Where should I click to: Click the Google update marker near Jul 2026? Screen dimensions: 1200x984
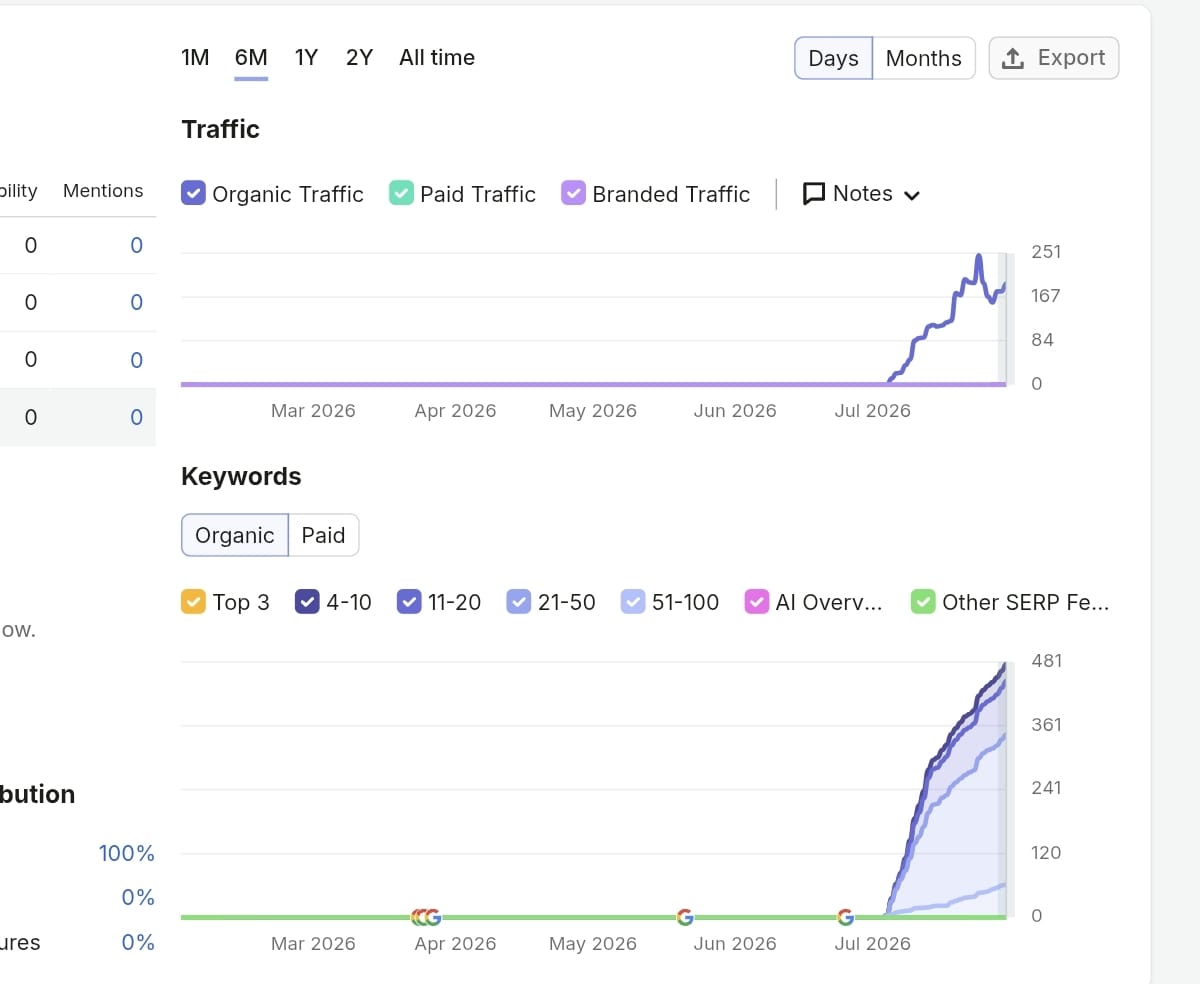(x=846, y=917)
